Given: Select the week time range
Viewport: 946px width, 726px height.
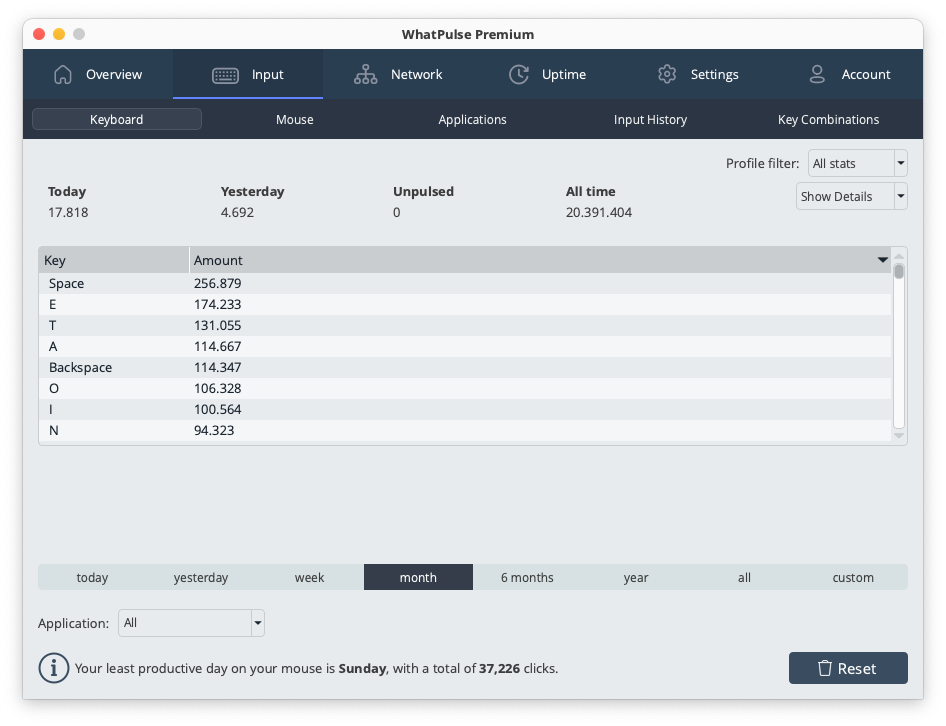Looking at the screenshot, I should point(309,577).
